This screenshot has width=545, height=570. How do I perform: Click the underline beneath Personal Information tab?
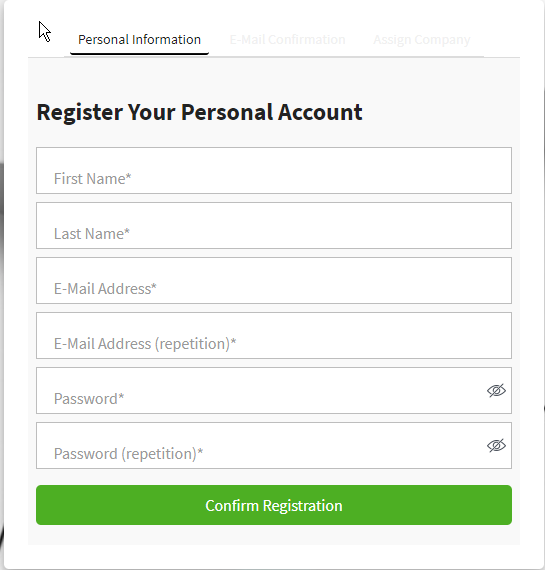139,53
